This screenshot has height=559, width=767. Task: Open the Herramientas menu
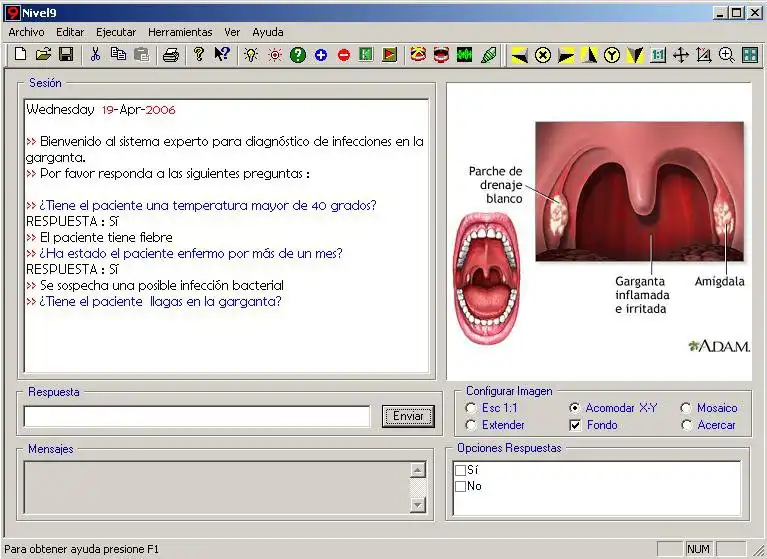coord(180,32)
